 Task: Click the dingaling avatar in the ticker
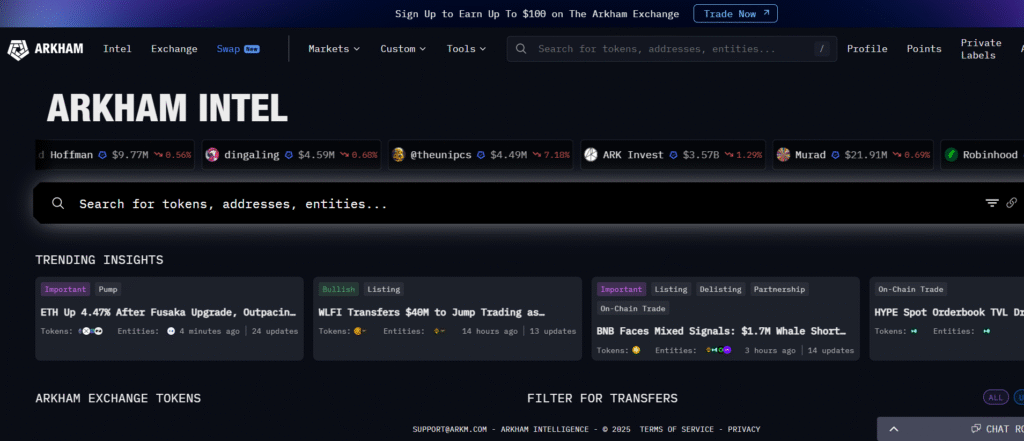point(212,155)
